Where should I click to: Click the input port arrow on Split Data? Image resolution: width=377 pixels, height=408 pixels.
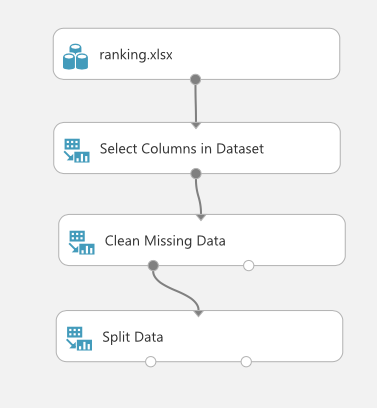click(x=198, y=314)
